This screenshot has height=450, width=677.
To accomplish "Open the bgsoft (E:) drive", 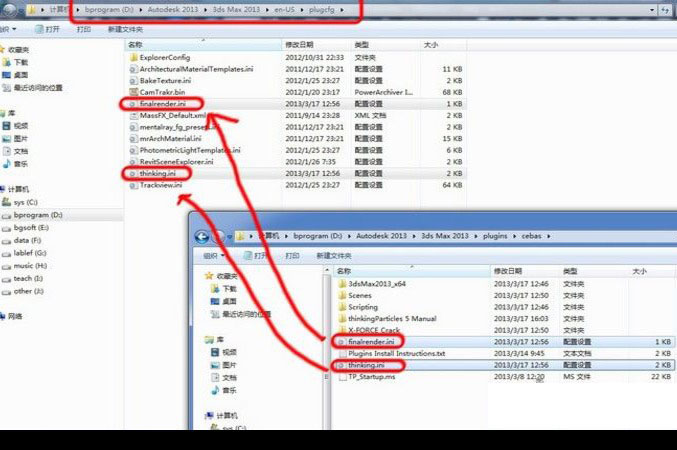I will coord(25,228).
